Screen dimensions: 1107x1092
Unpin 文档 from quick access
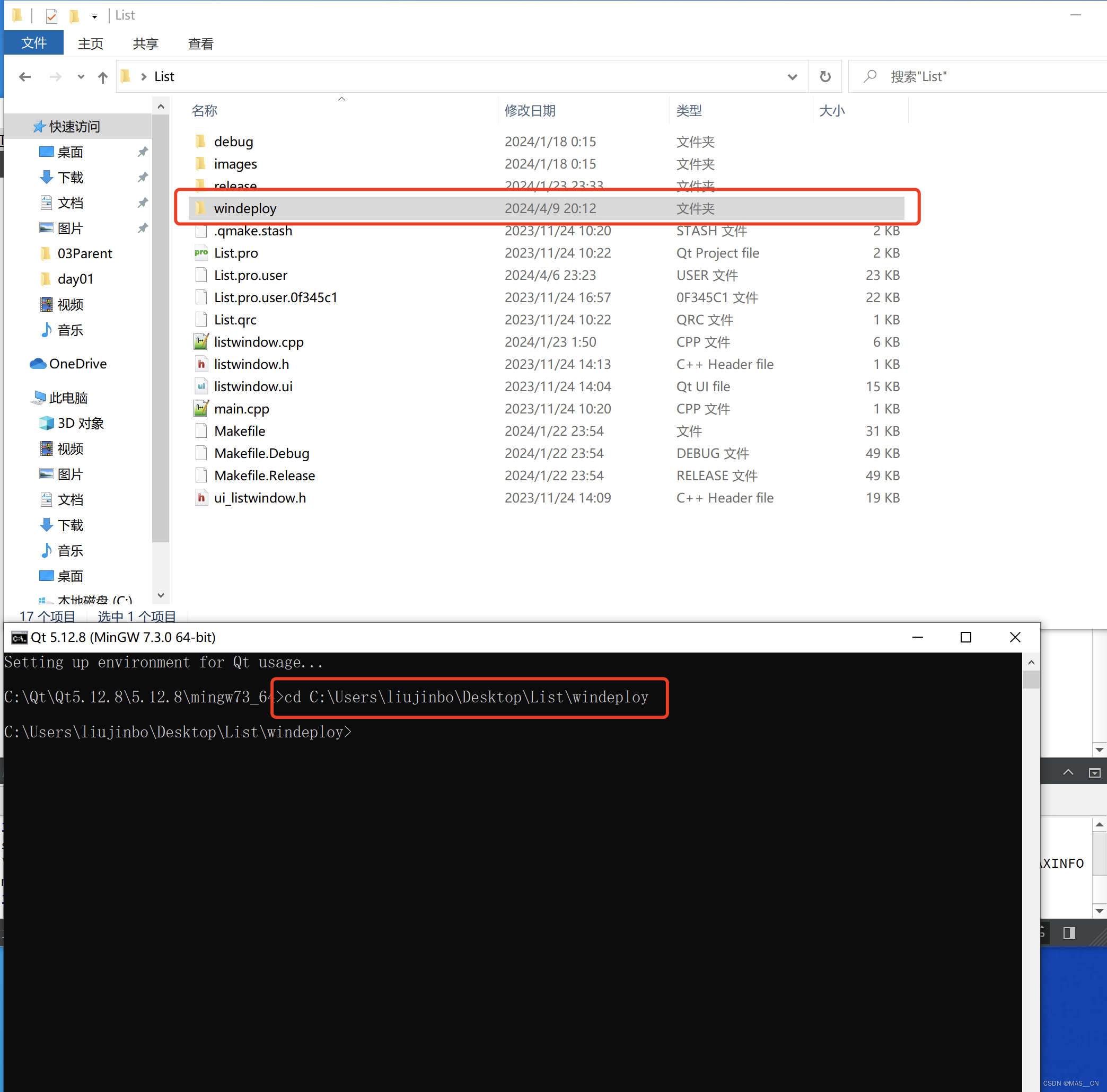pyautogui.click(x=142, y=202)
